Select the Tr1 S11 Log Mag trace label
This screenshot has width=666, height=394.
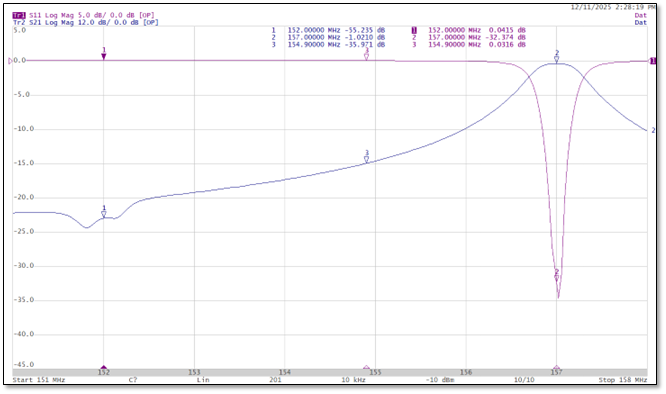pos(83,15)
